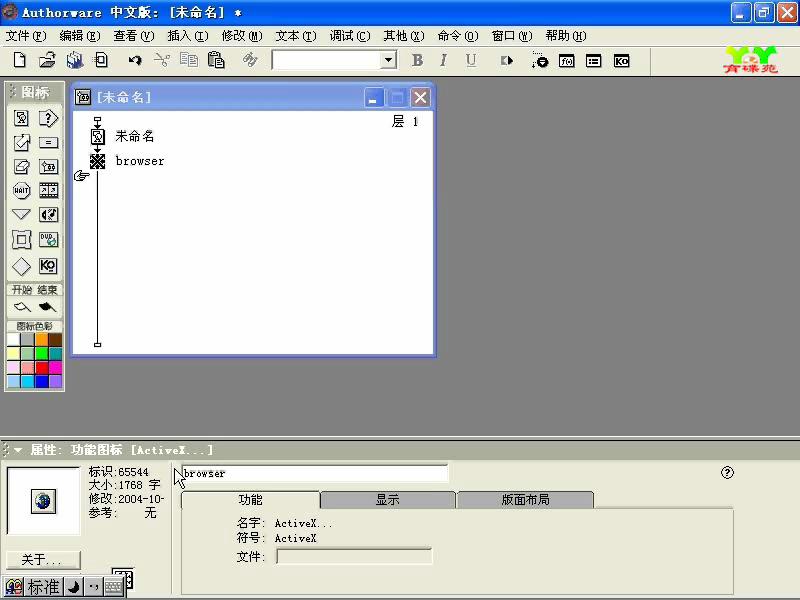Open the Functions window icon

click(x=567, y=61)
